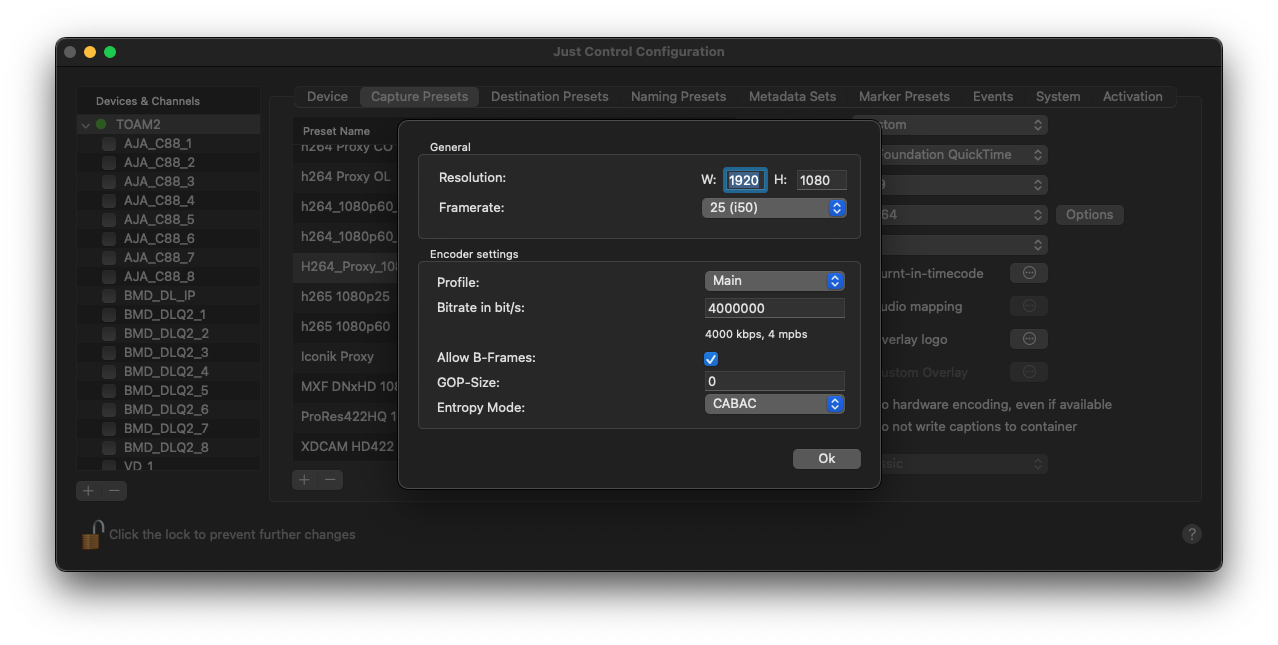
Task: Open the codec dropdown left of the Options button
Action: click(x=964, y=214)
